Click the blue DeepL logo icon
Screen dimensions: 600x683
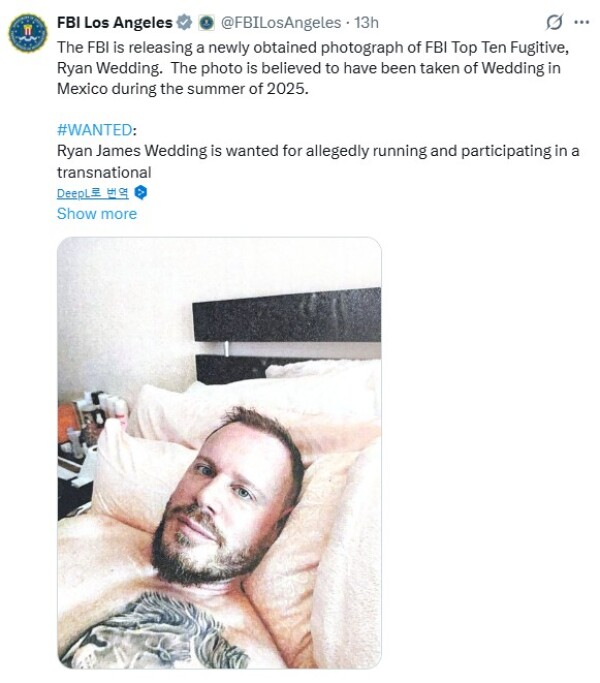click(140, 192)
